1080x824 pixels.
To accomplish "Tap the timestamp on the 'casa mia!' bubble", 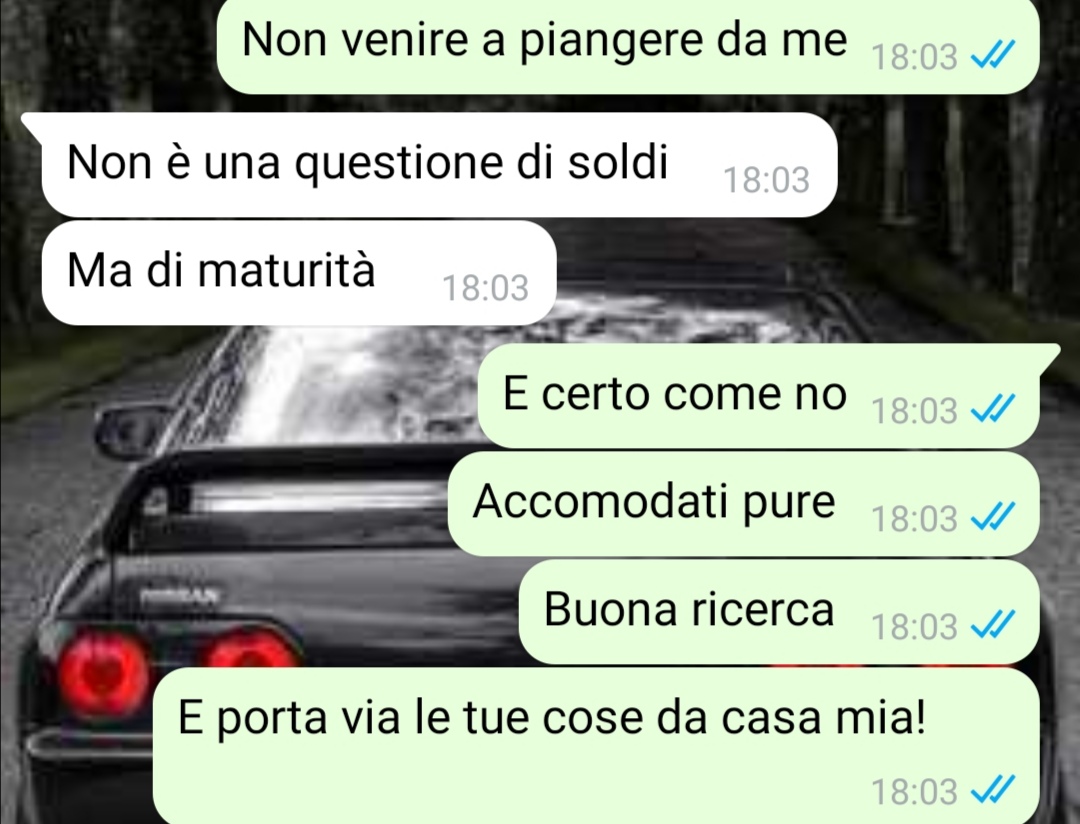I will [x=915, y=792].
